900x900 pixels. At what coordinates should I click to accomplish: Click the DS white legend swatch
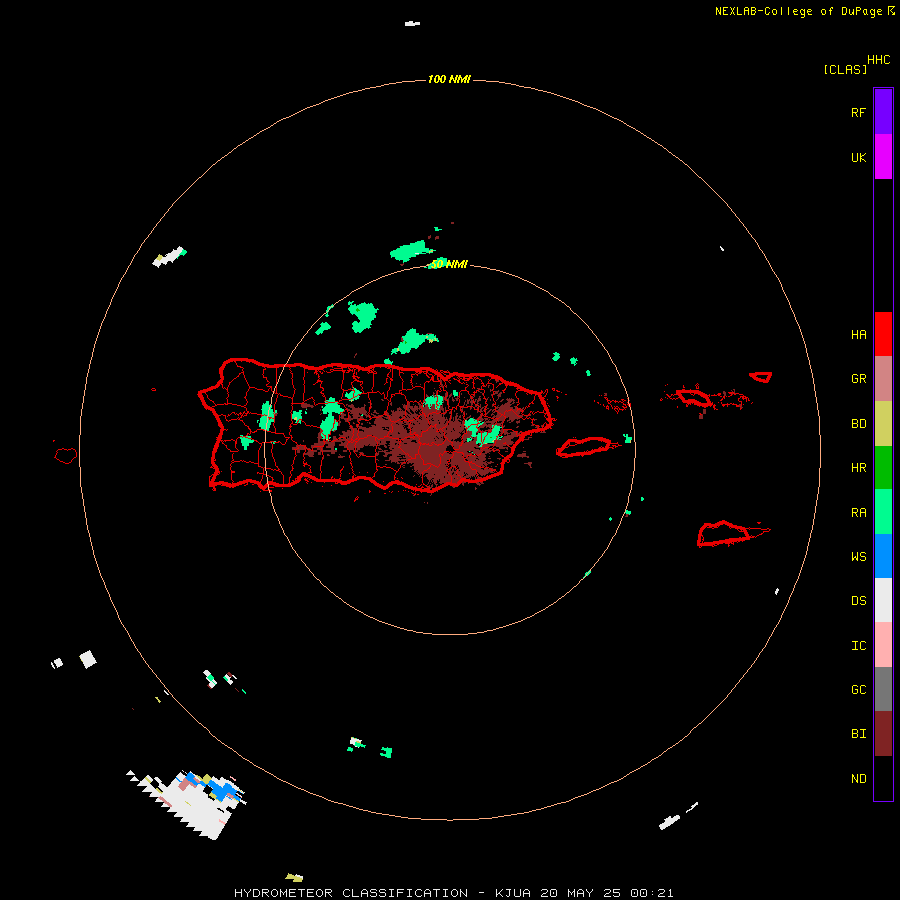click(883, 600)
